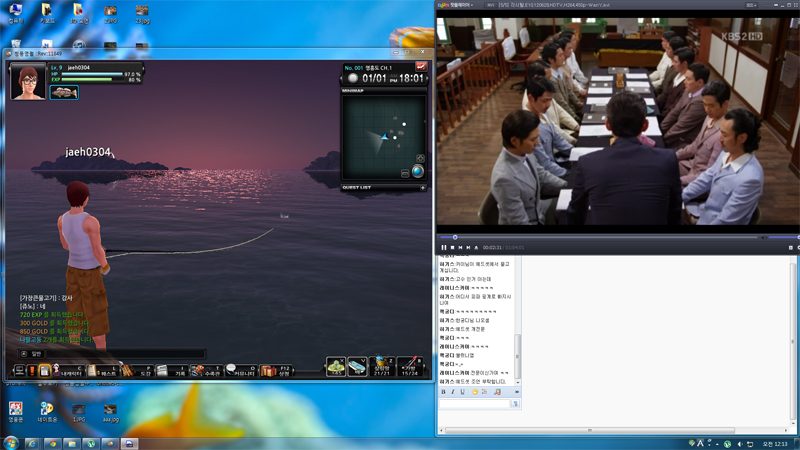Open the community speech bubble icon
The image size is (800, 450).
241,370
